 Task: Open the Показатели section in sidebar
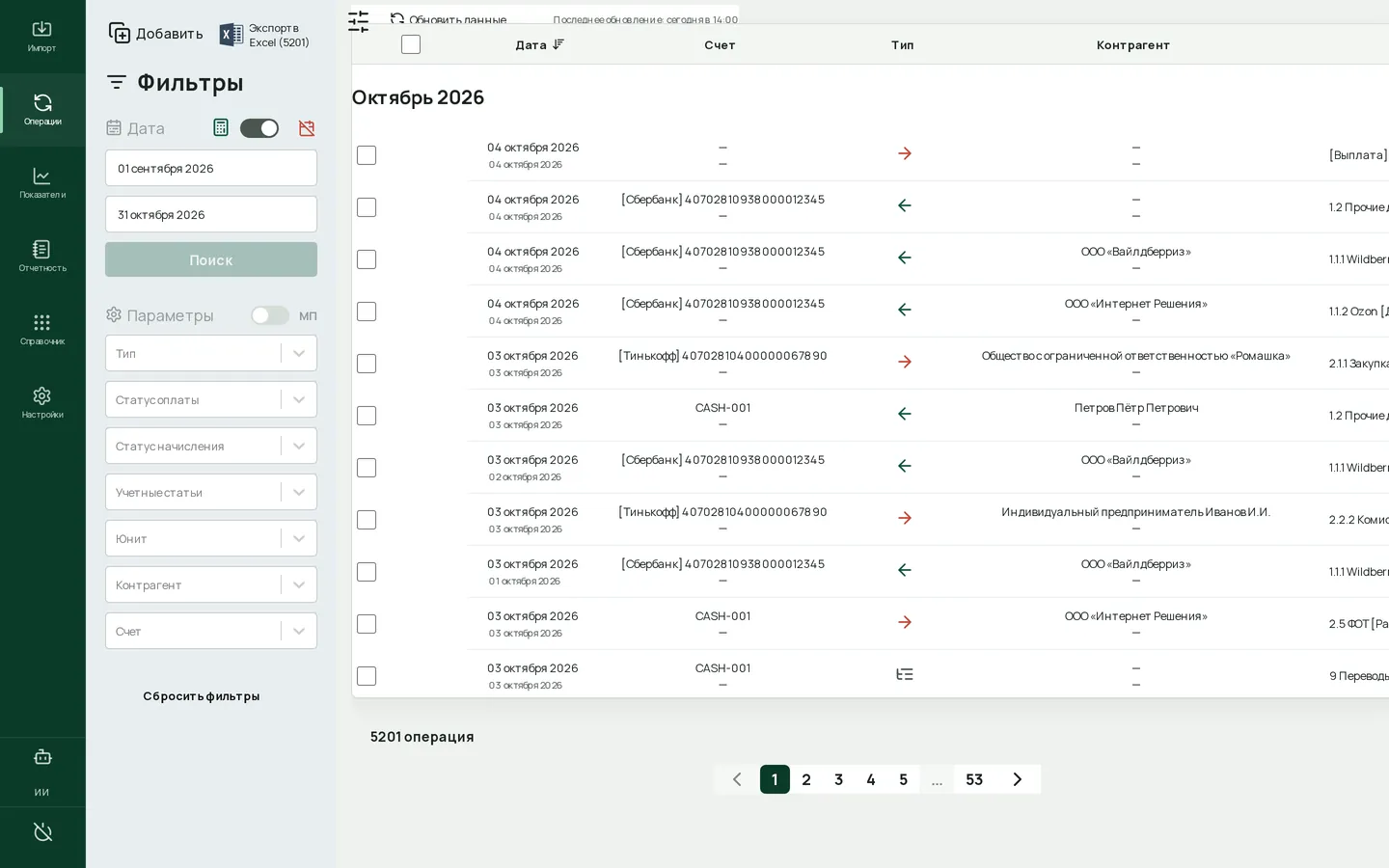coord(42,183)
